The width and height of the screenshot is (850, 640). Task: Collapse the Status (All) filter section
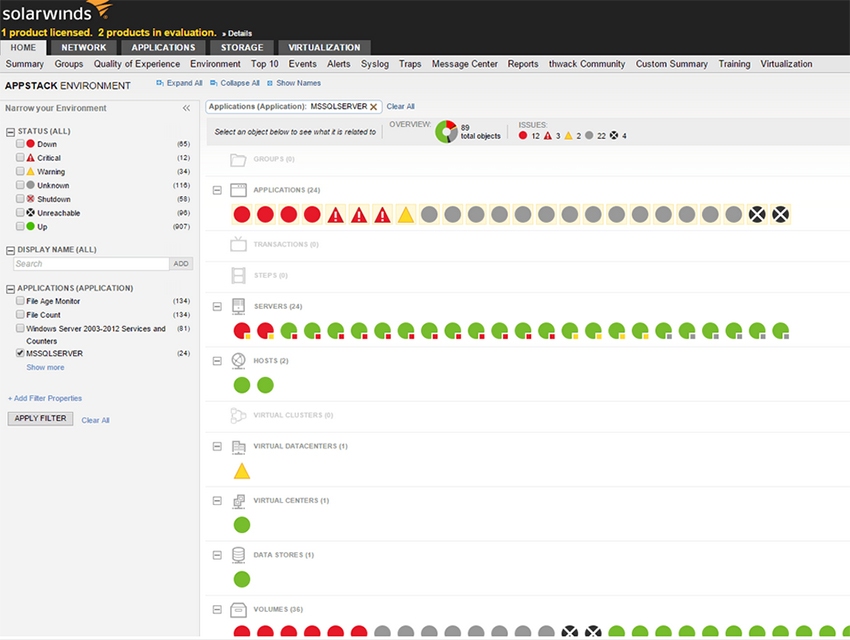pyautogui.click(x=10, y=132)
